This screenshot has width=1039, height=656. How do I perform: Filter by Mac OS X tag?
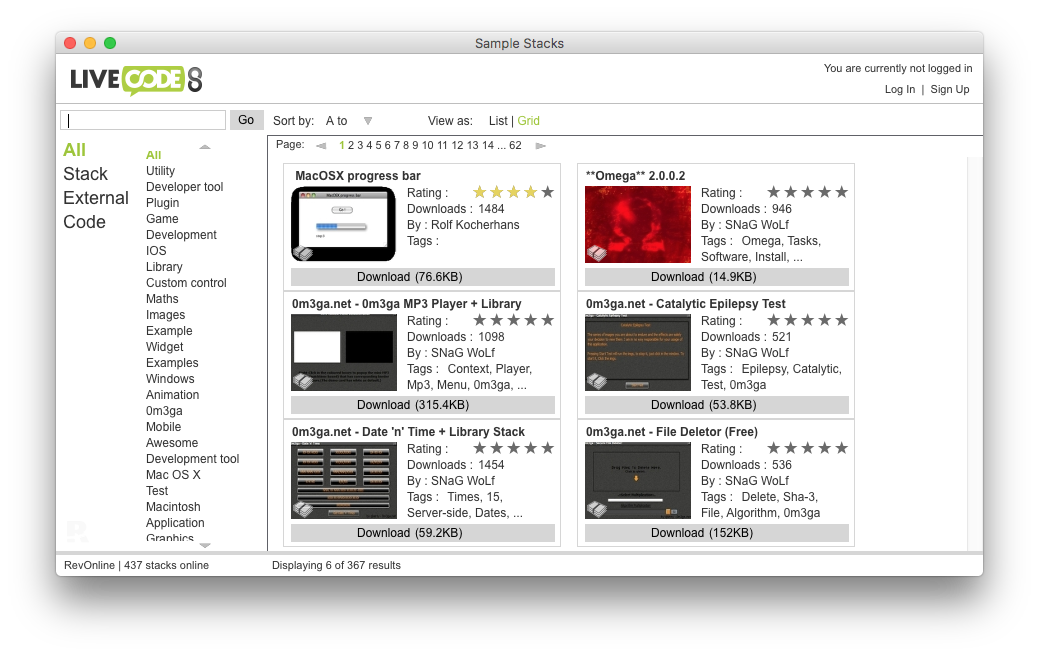tap(173, 474)
